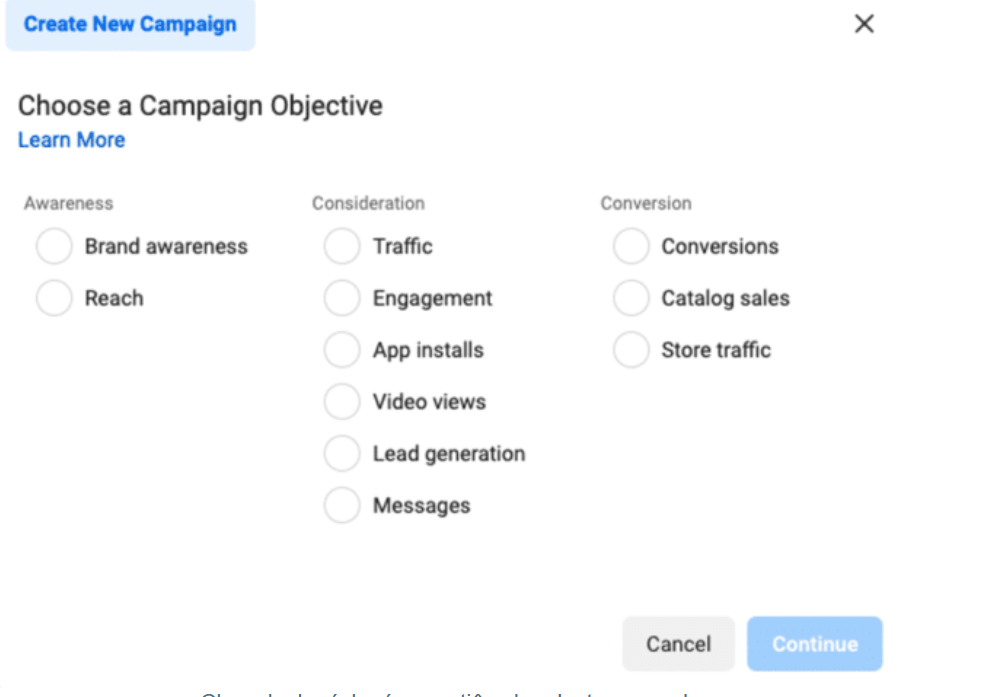This screenshot has height=697, width=982.
Task: Click the Consideration category heading
Action: pyautogui.click(x=368, y=203)
